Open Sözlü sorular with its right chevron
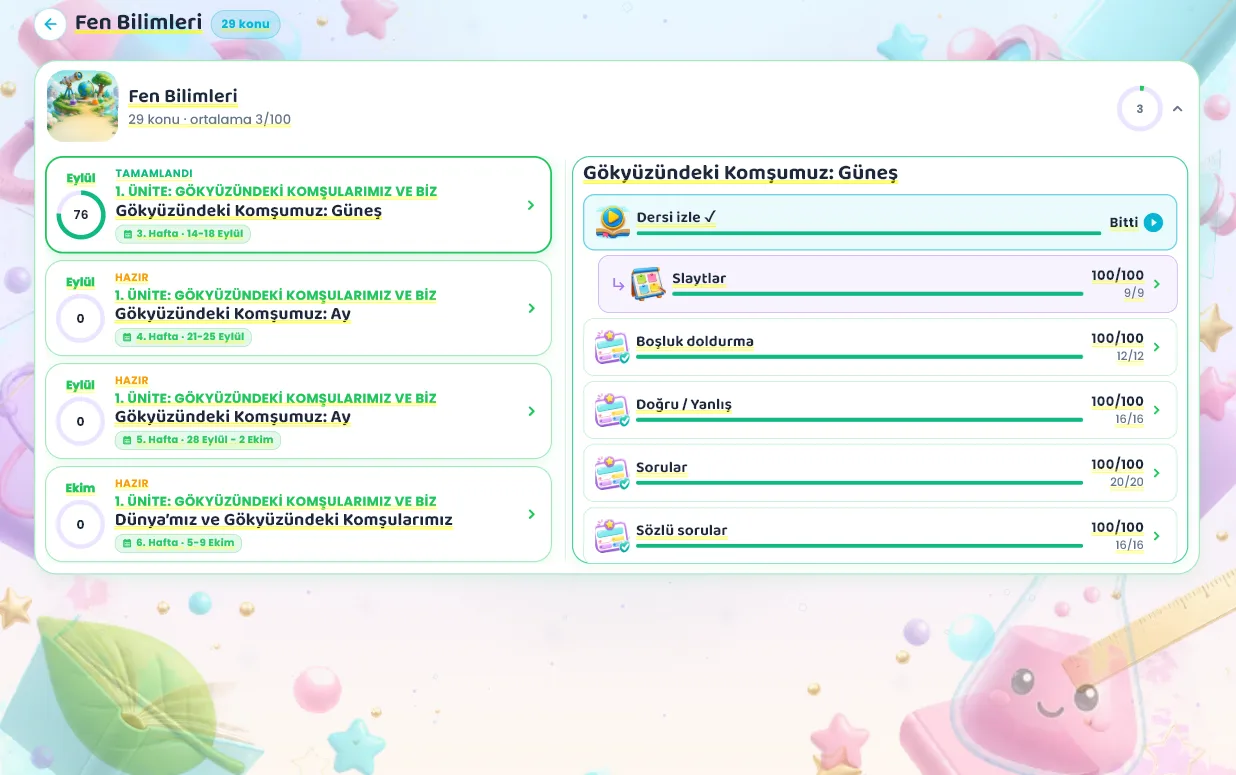Screen dimensions: 1236x775 click(x=1157, y=536)
